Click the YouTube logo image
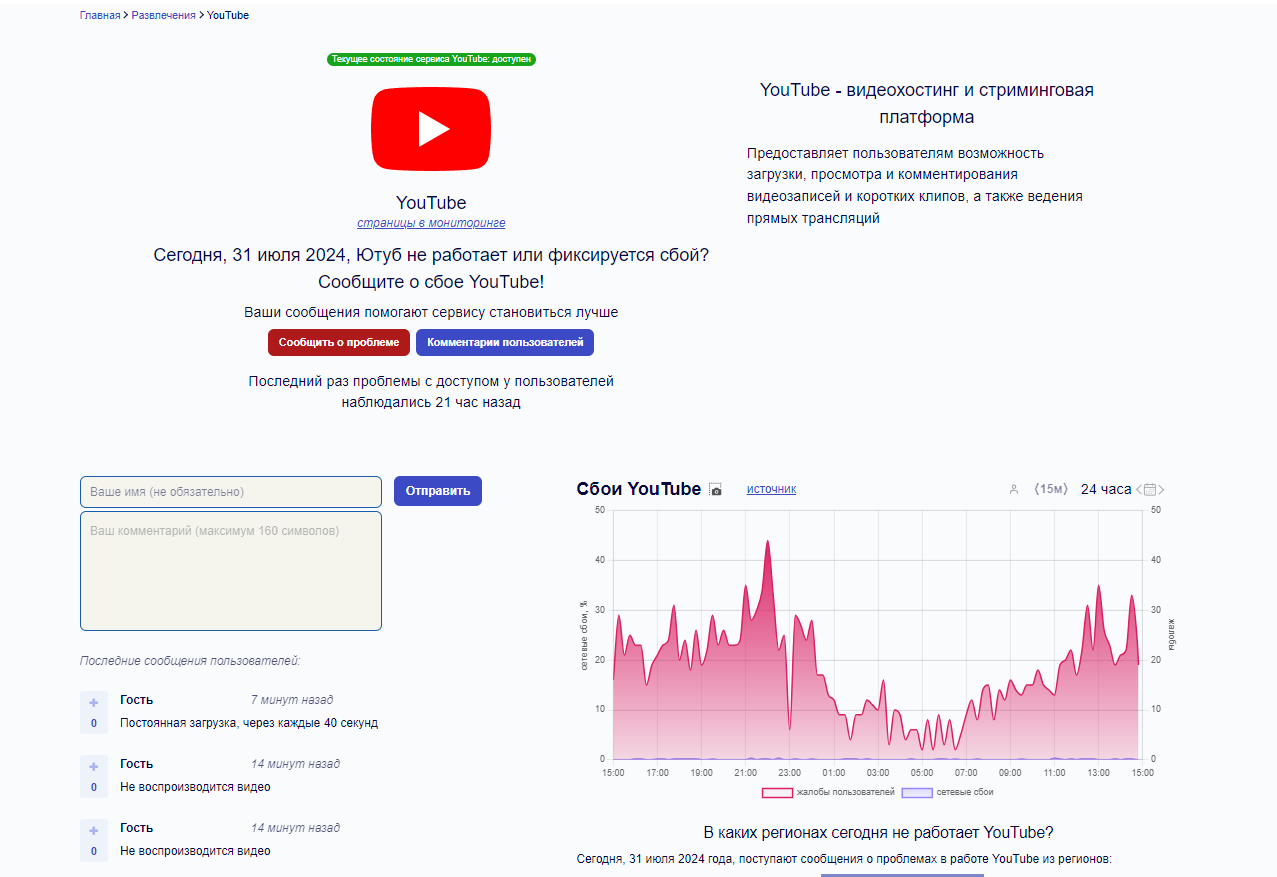The height and width of the screenshot is (877, 1277). [x=431, y=129]
